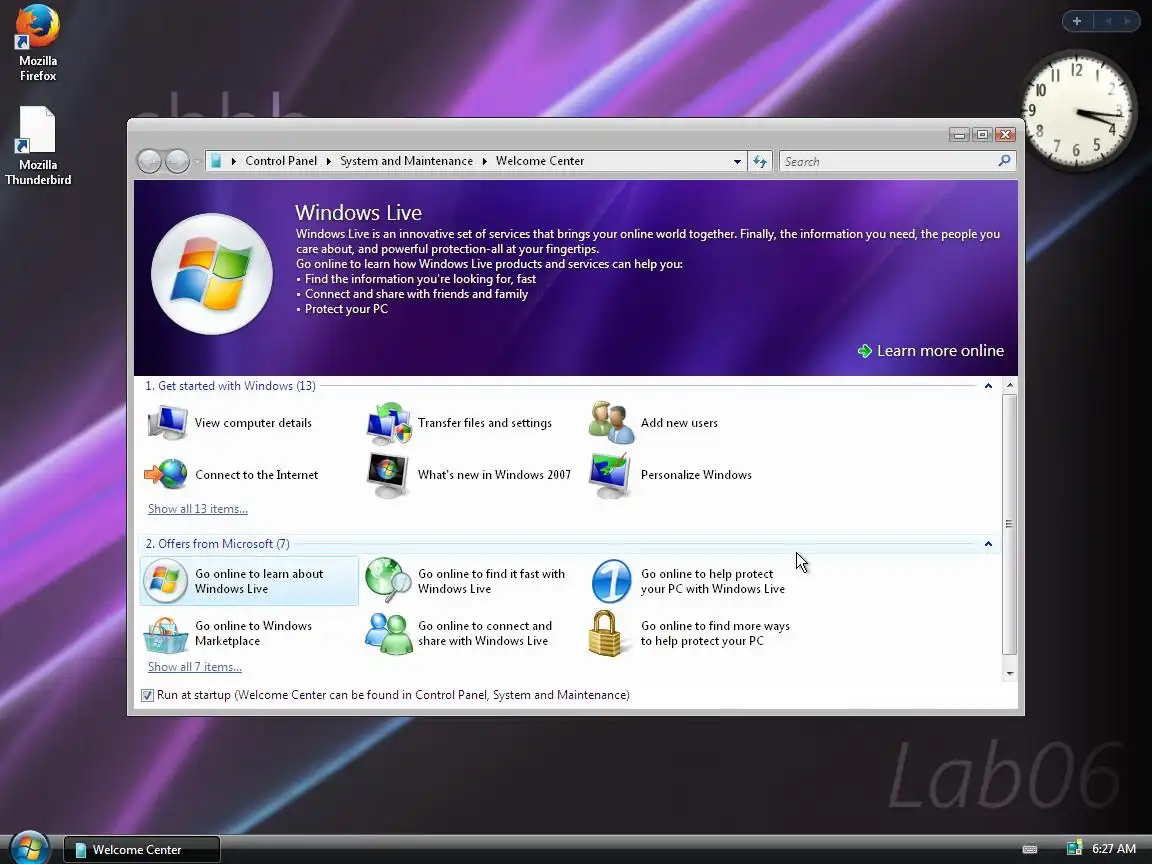The height and width of the screenshot is (864, 1152).
Task: Click the green arrow beside Learn more online
Action: (x=865, y=351)
